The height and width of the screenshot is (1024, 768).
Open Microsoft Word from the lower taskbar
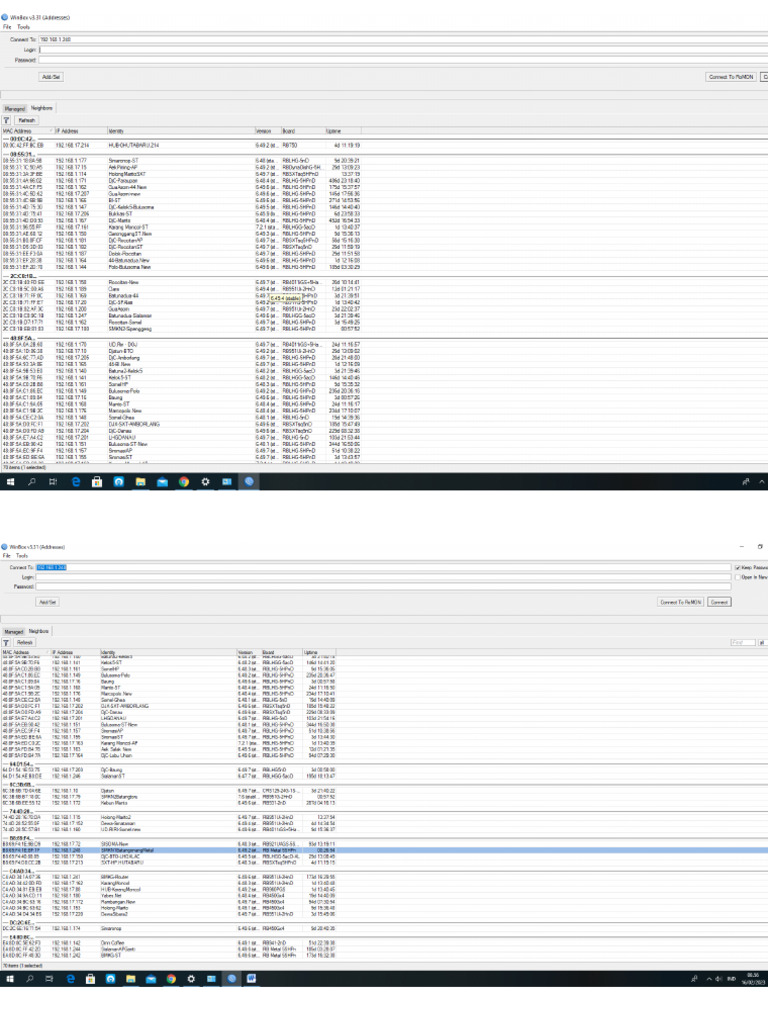coord(251,979)
